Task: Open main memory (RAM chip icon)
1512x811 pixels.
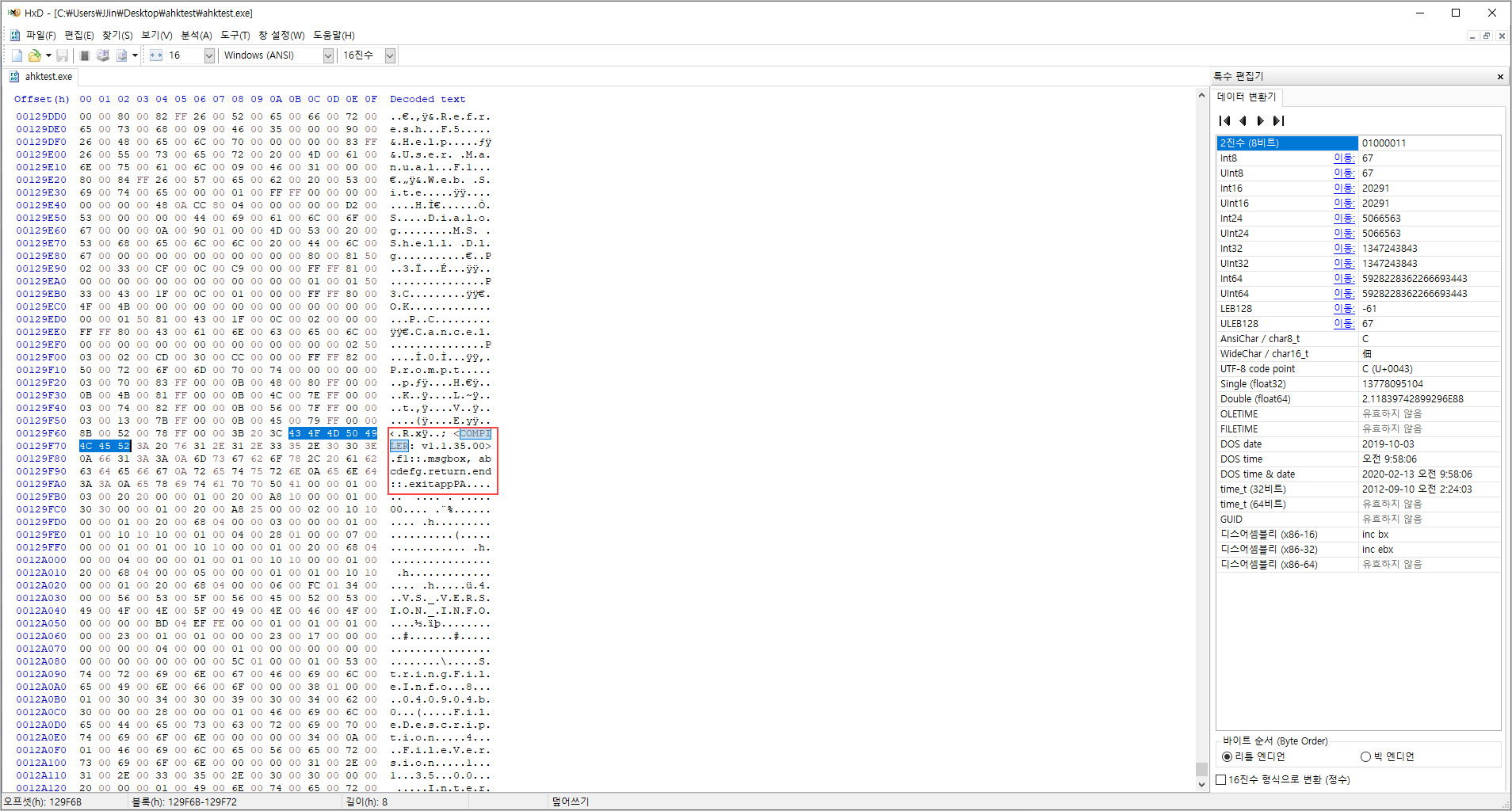Action: point(85,55)
